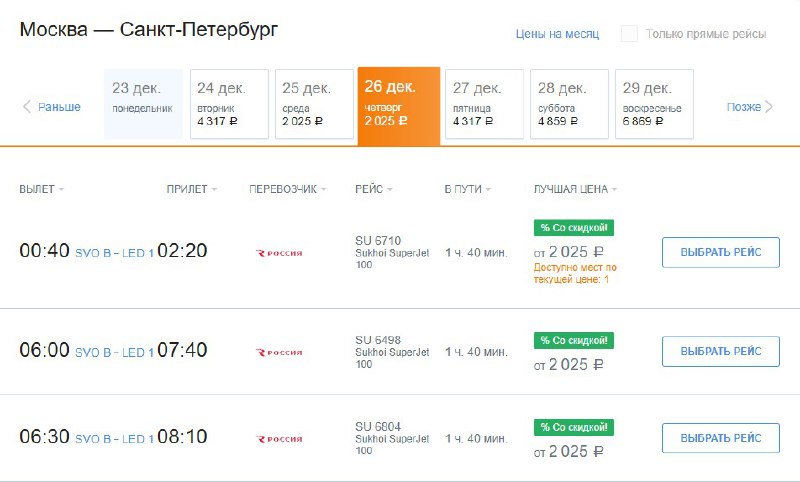Sort flights by ВЫЛЕТ column
Screen dimensions: 800x482
41,189
